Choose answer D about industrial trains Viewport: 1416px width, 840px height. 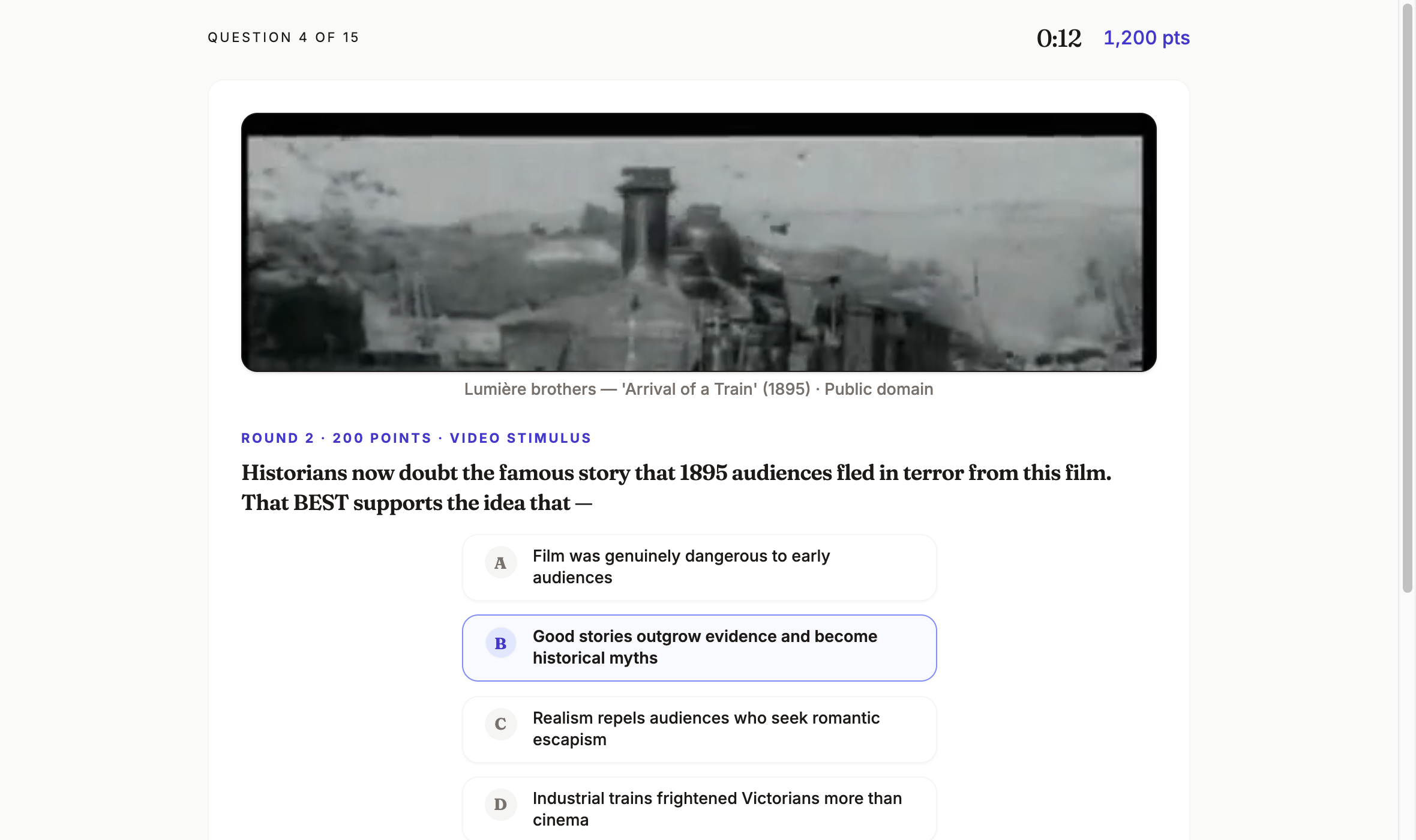coord(699,809)
